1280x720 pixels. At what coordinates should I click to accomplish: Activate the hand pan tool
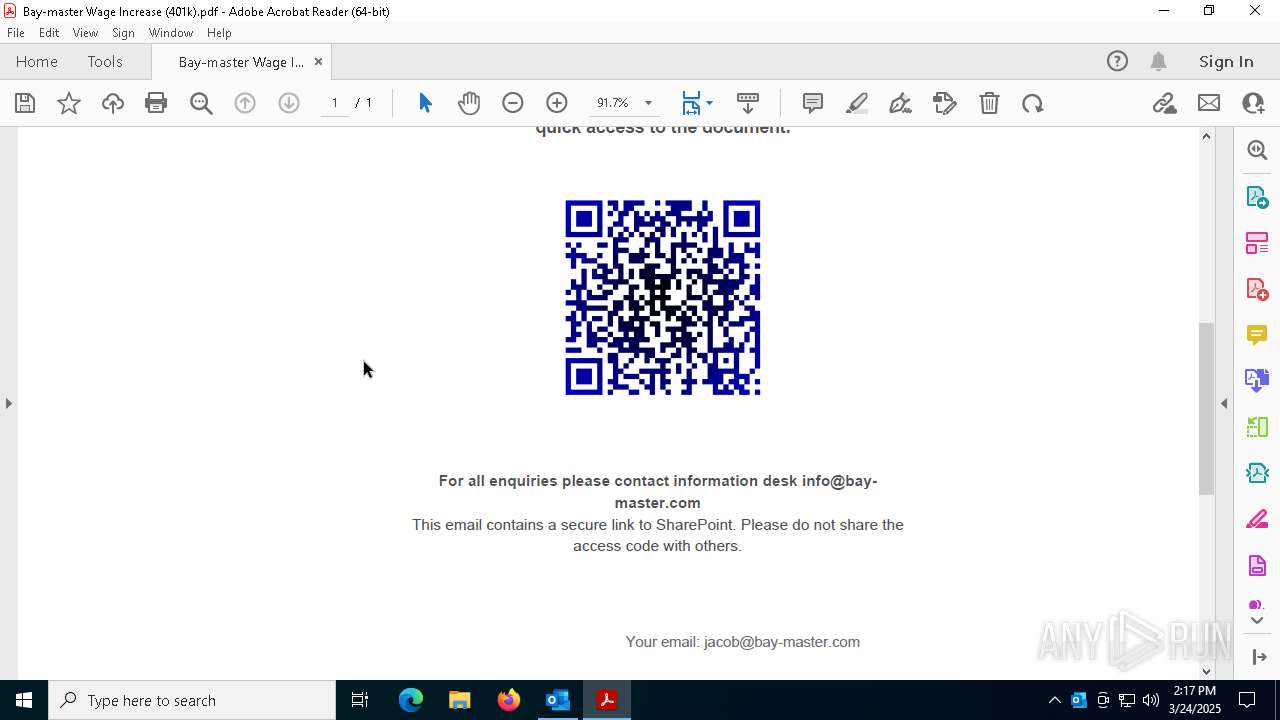(x=469, y=103)
